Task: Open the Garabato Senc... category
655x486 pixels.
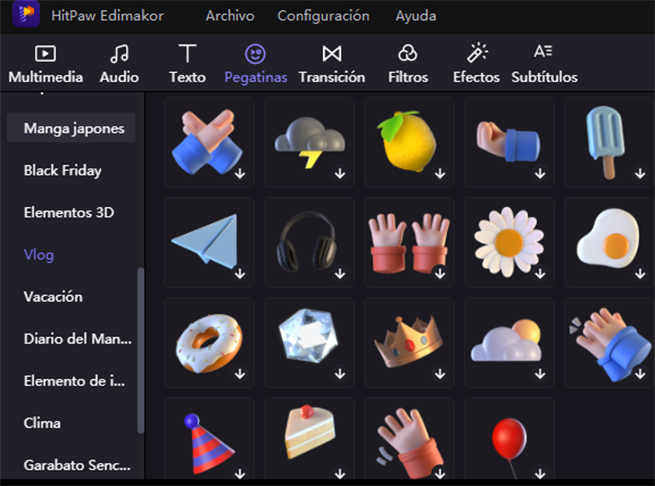Action: click(77, 465)
